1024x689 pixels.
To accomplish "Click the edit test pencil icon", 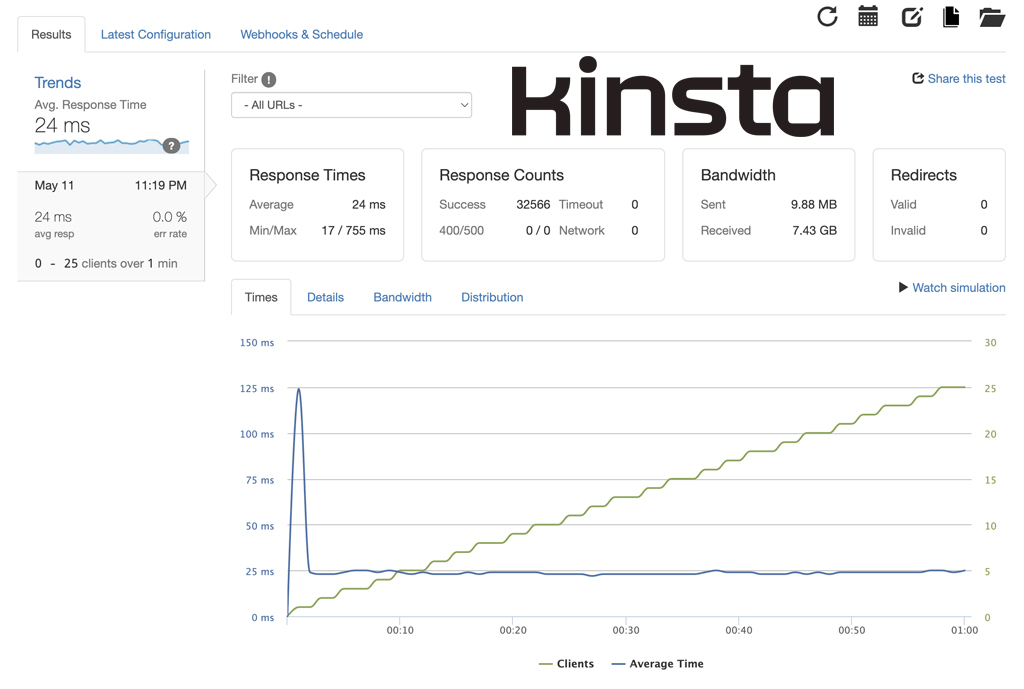I will [912, 16].
